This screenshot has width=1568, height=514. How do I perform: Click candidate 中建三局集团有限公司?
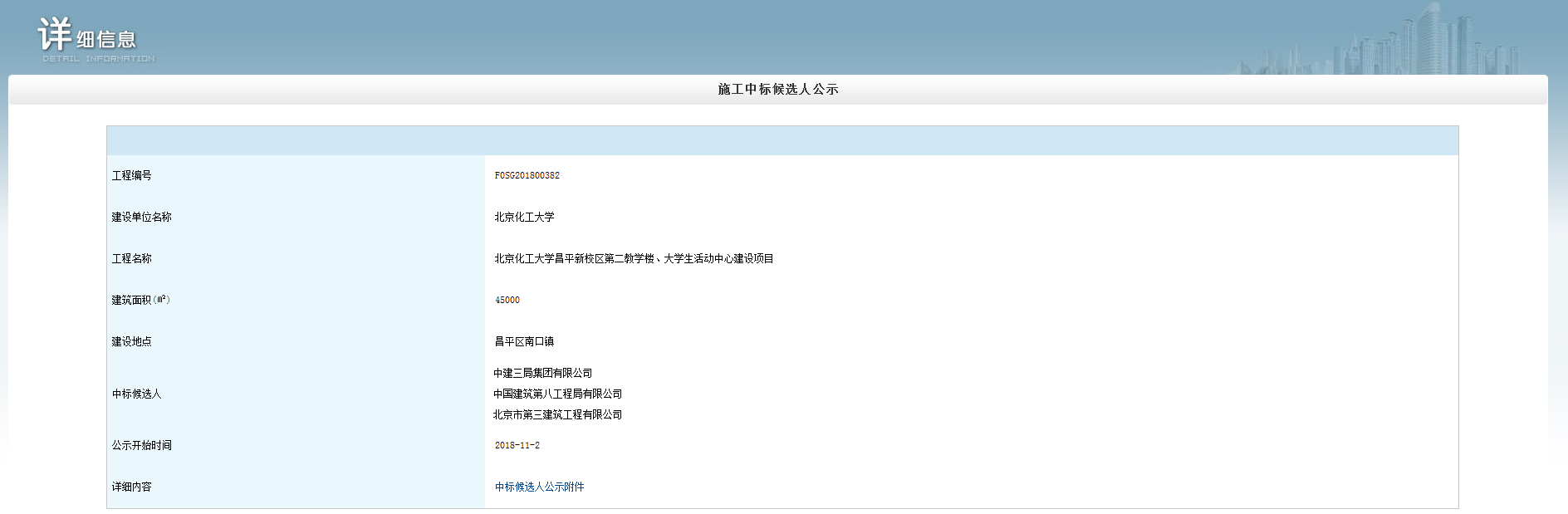[543, 374]
